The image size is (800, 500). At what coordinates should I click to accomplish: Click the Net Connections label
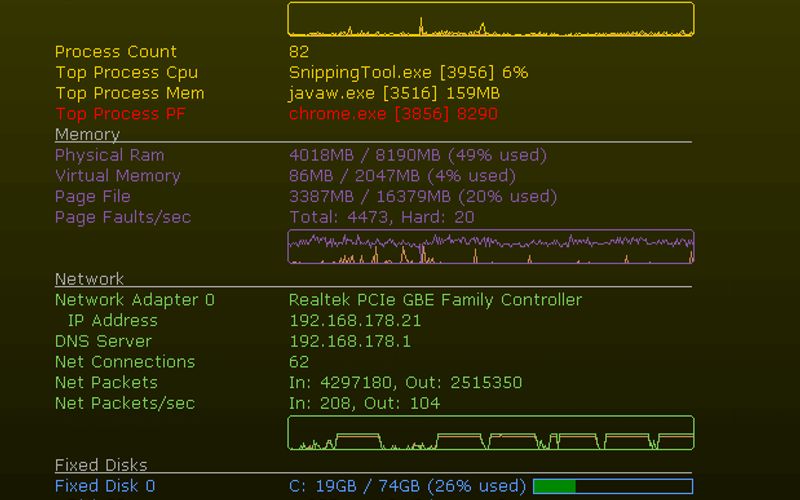pyautogui.click(x=124, y=362)
